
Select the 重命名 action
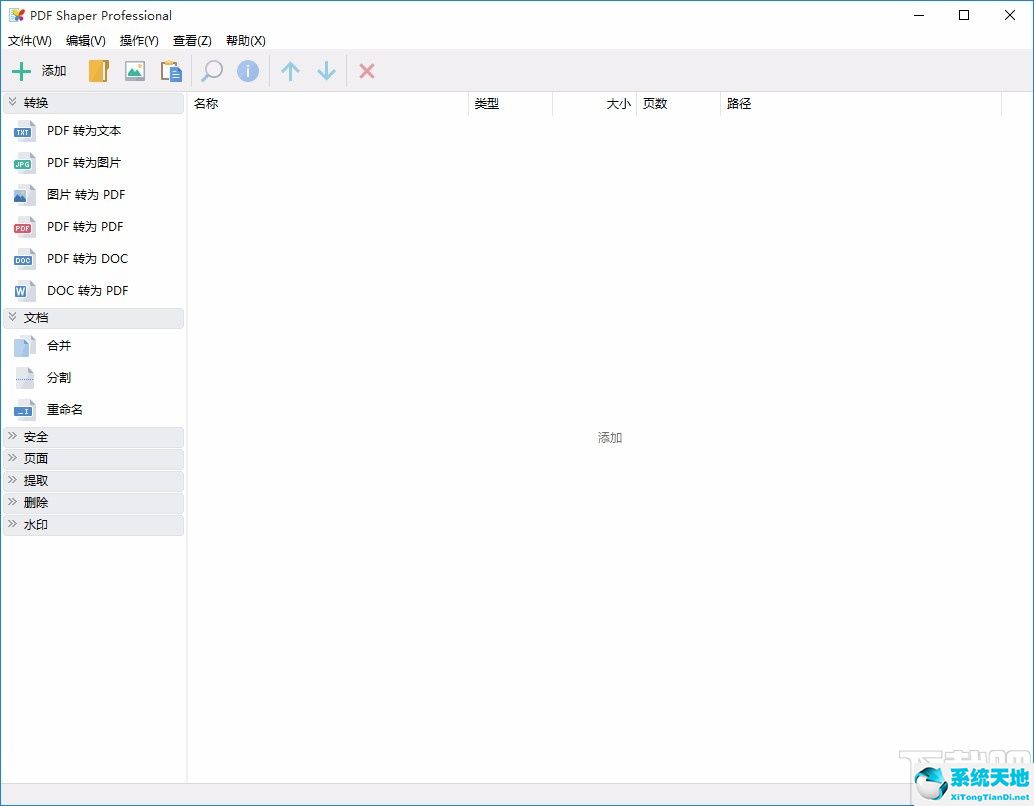coord(65,410)
